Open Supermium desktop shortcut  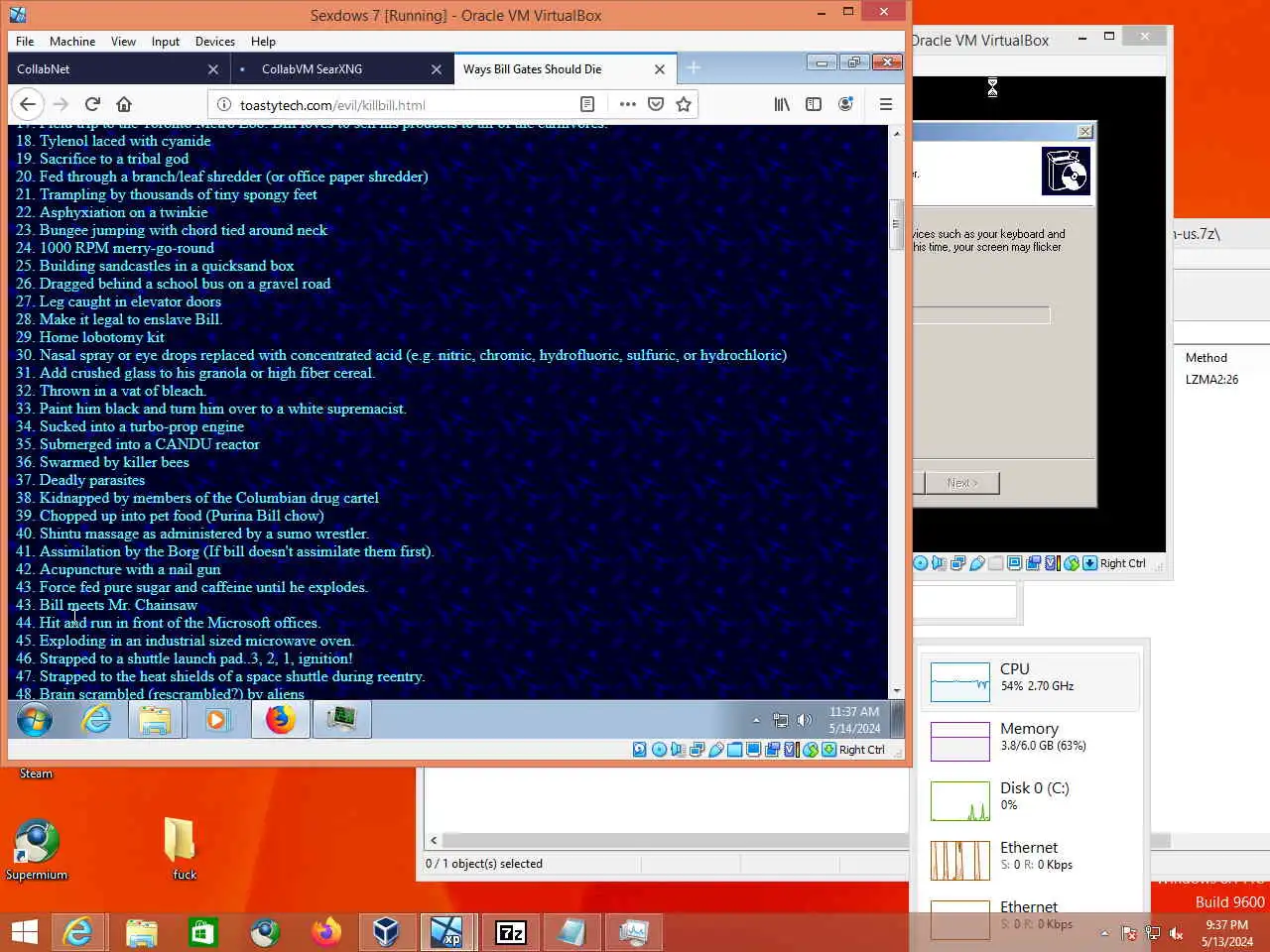coord(37,851)
